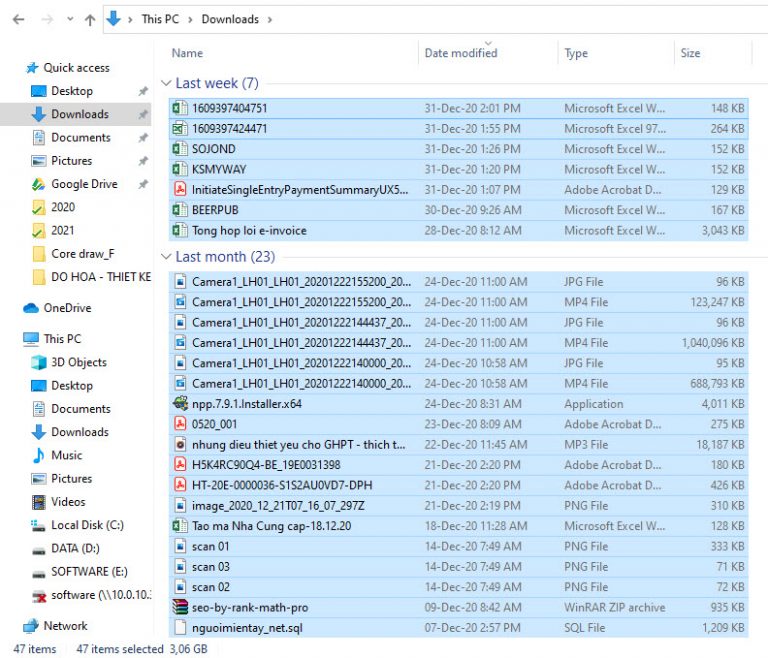Click the Forward navigation arrow
768x658 pixels.
point(47,20)
